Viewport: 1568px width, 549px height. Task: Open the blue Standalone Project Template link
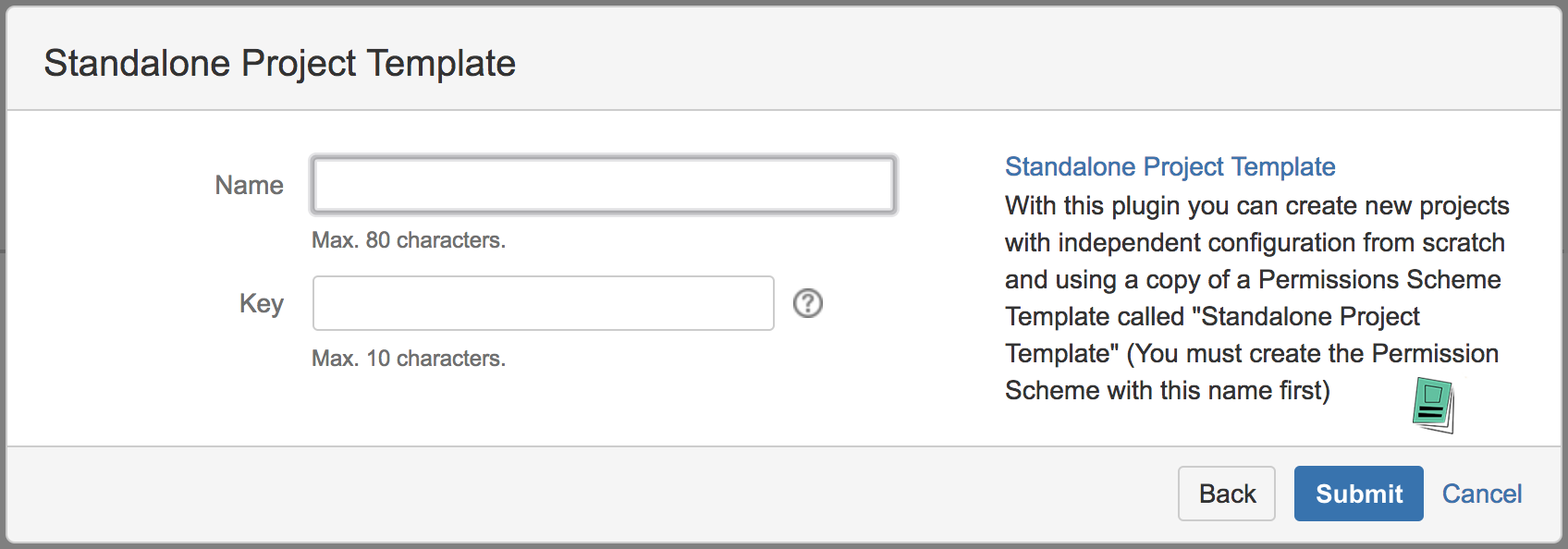[x=1170, y=166]
